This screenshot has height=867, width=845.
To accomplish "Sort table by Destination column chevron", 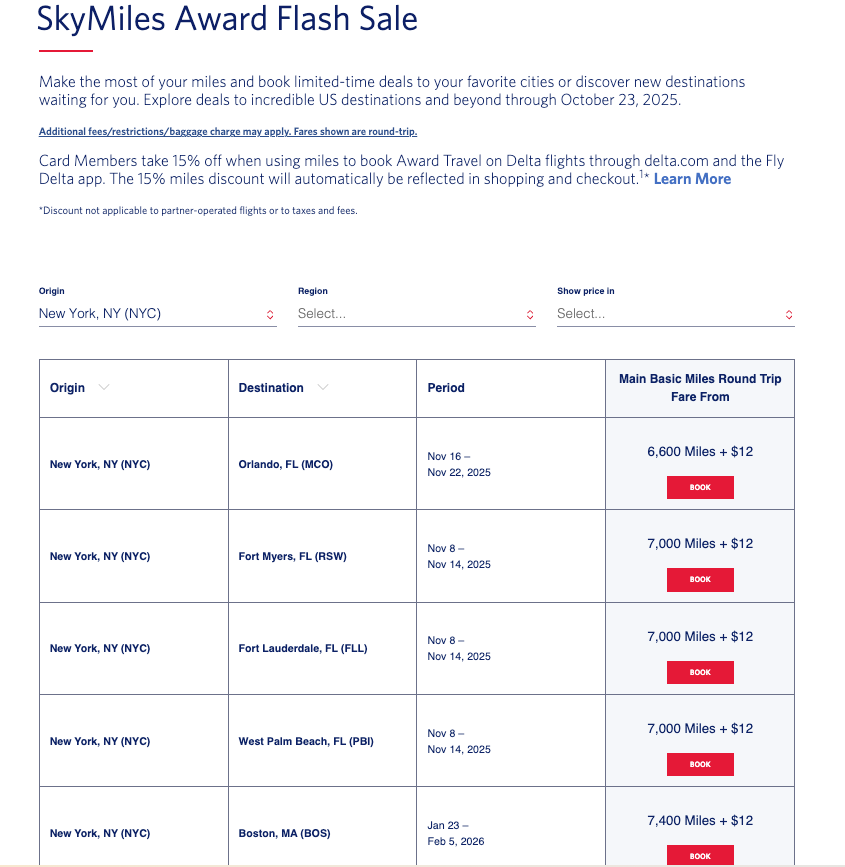I will [x=322, y=388].
